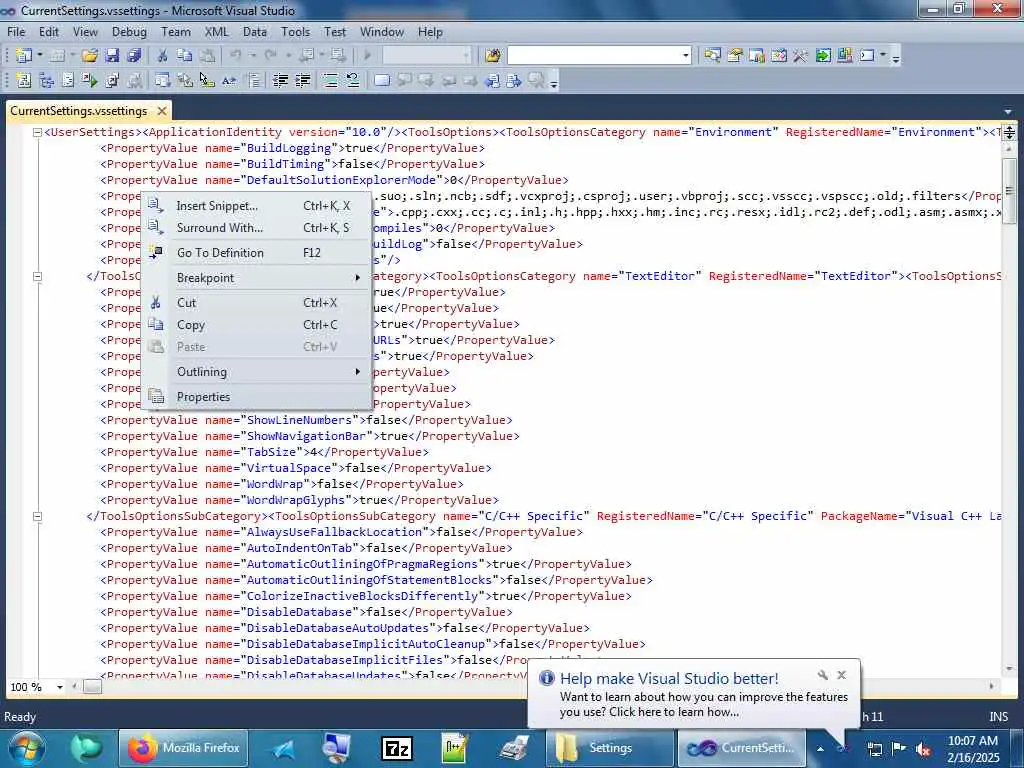Open Solution Explorer from the toolbar icon
Viewport: 1024px width, 768px height.
712,56
